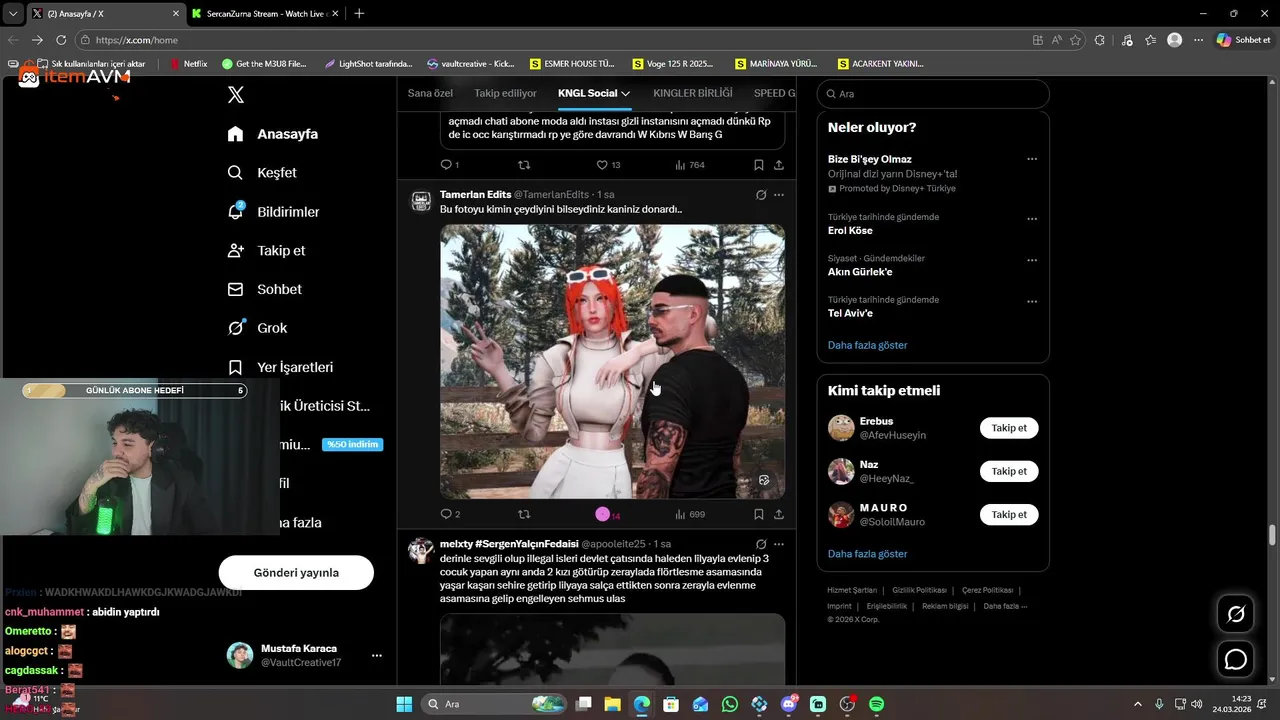
Task: Open options for Tel Aviv'e trend
Action: [x=1032, y=301]
